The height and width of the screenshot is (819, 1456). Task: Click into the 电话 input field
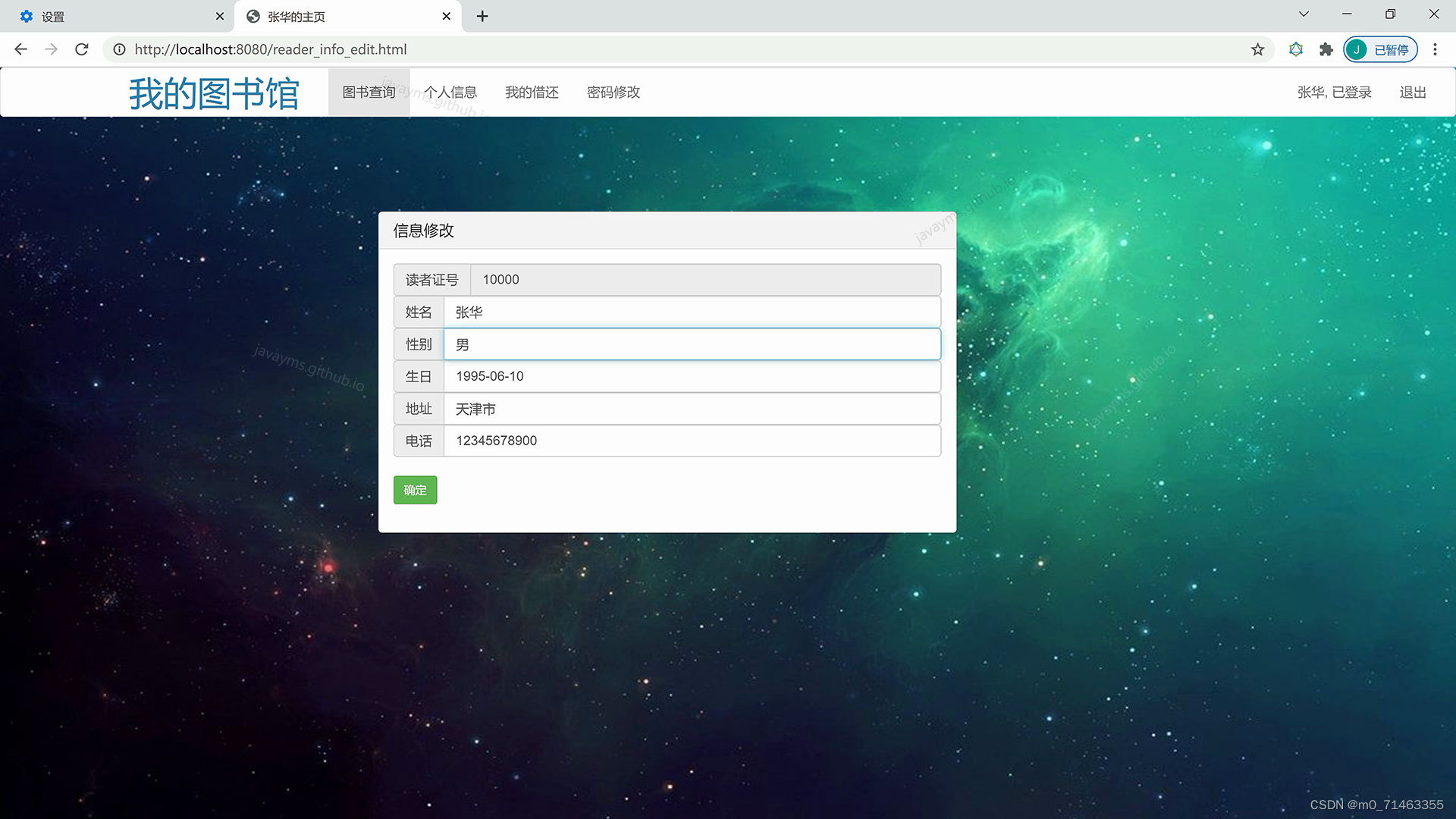[692, 441]
